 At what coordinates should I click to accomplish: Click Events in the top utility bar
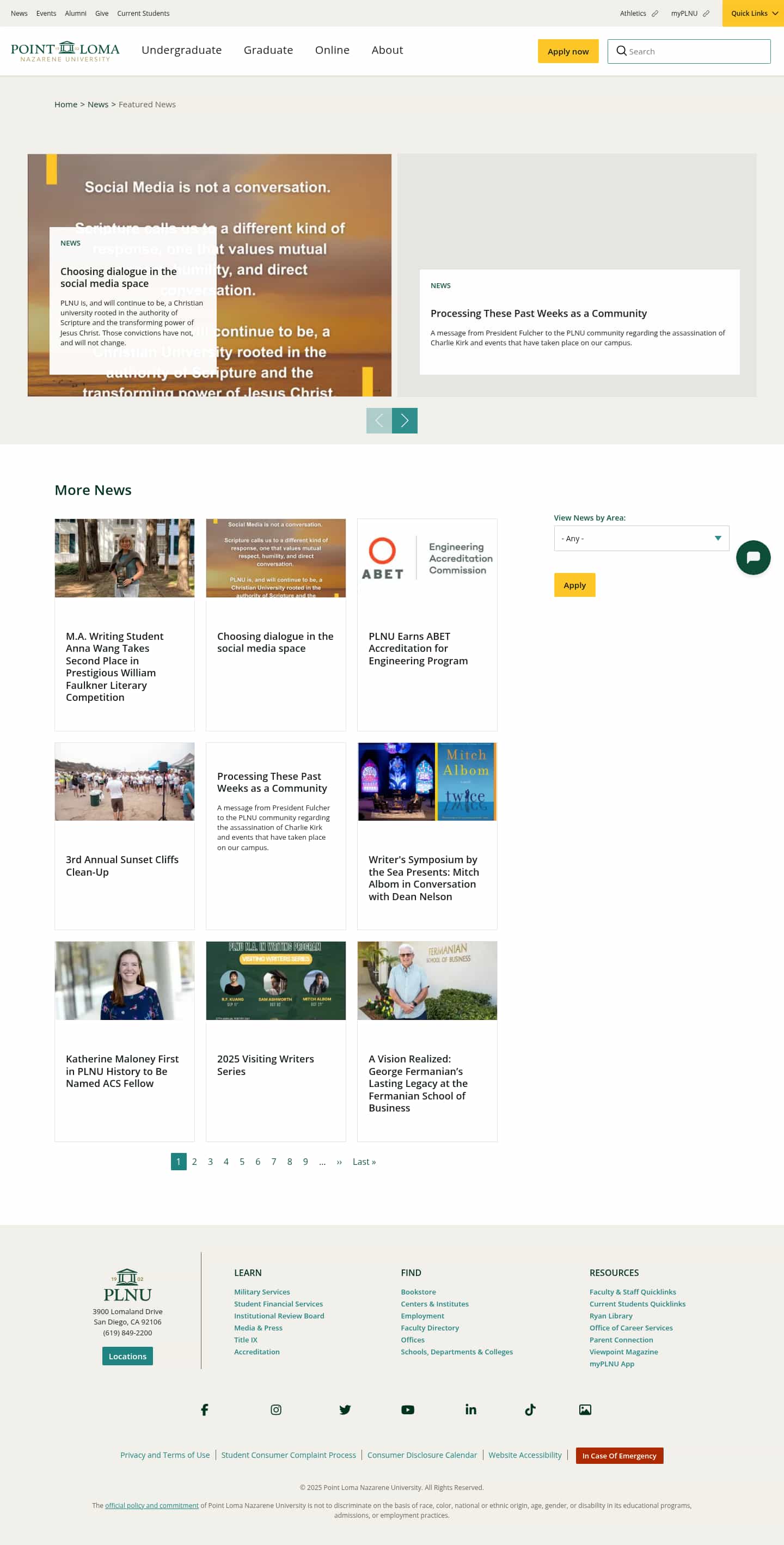(46, 13)
